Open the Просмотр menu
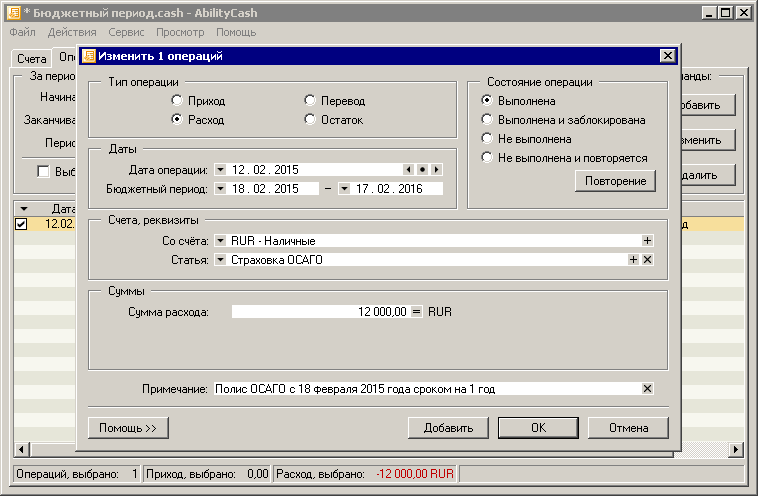 180,32
